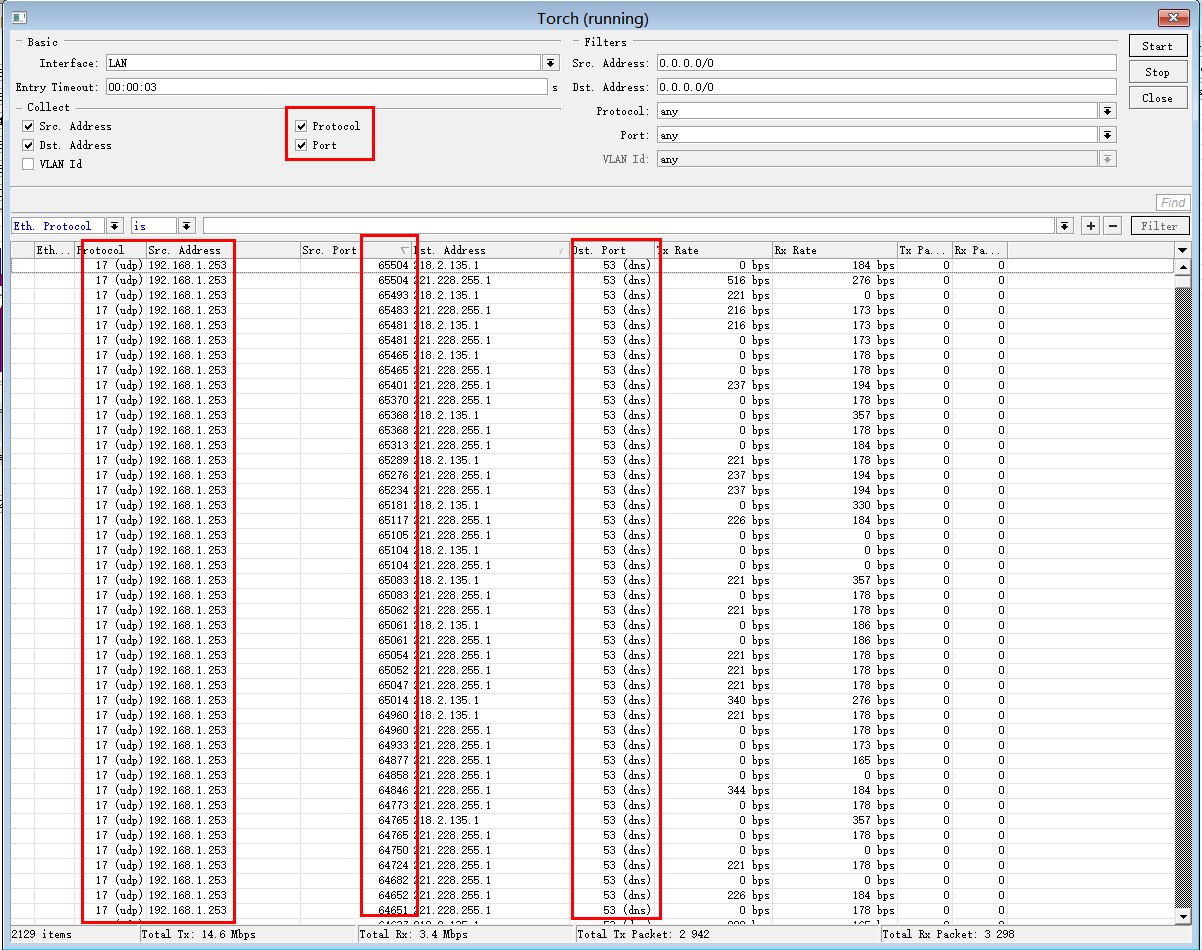
Task: Open the column chooser arrow in table header
Action: point(1183,250)
